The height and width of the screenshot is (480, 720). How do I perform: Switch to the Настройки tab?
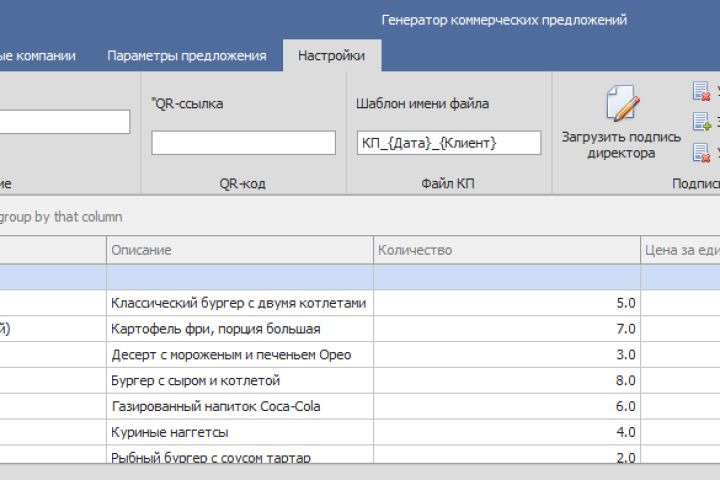tap(331, 56)
